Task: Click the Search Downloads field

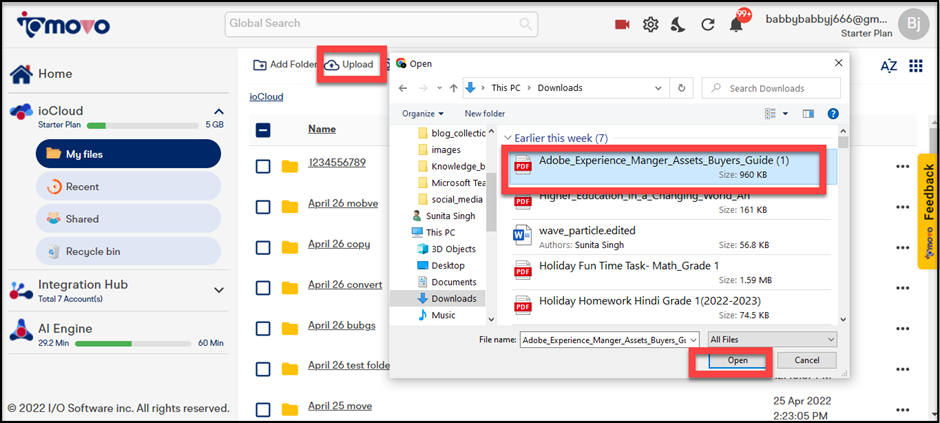Action: (x=771, y=88)
